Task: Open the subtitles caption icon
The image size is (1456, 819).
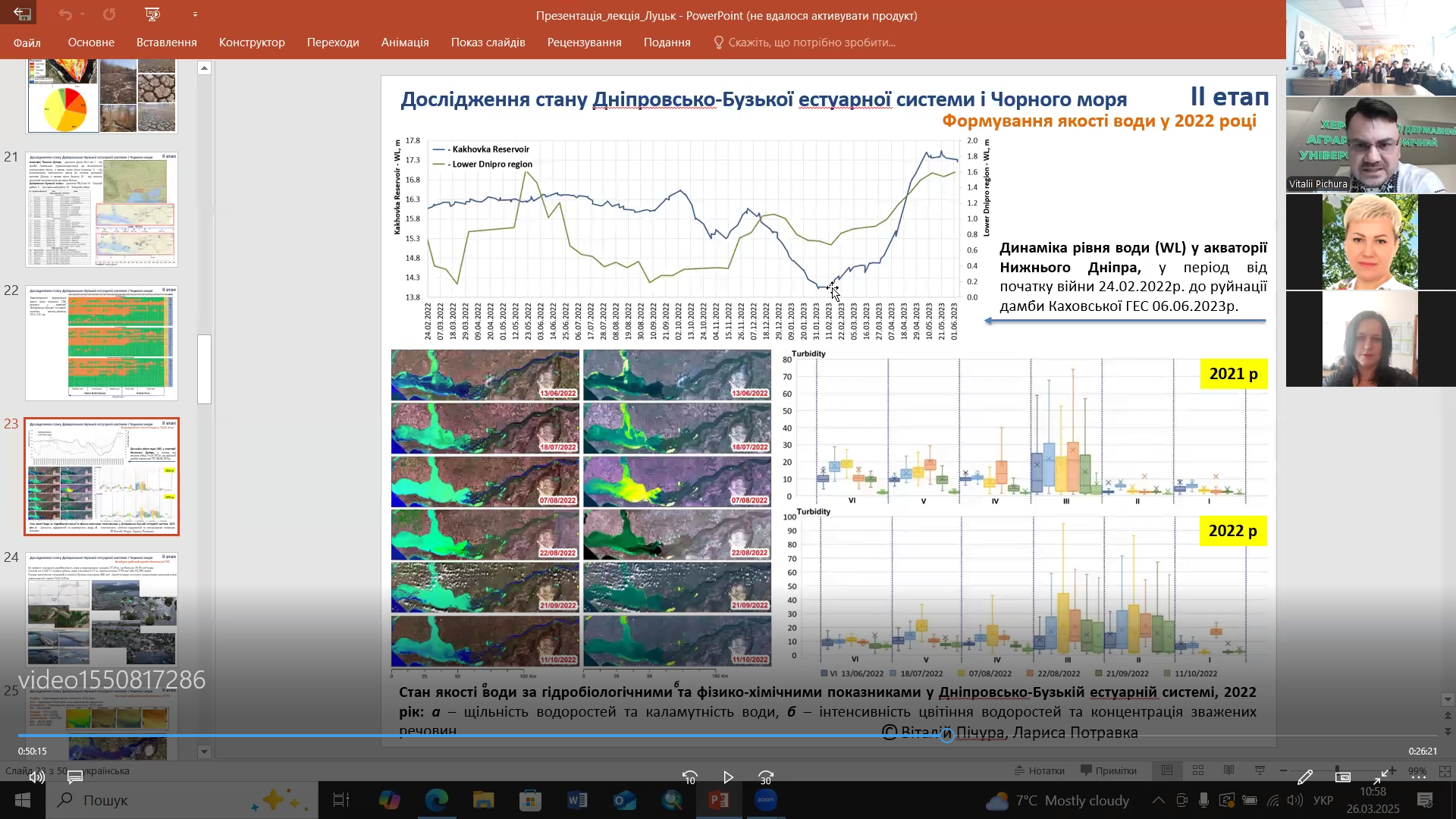Action: [75, 777]
